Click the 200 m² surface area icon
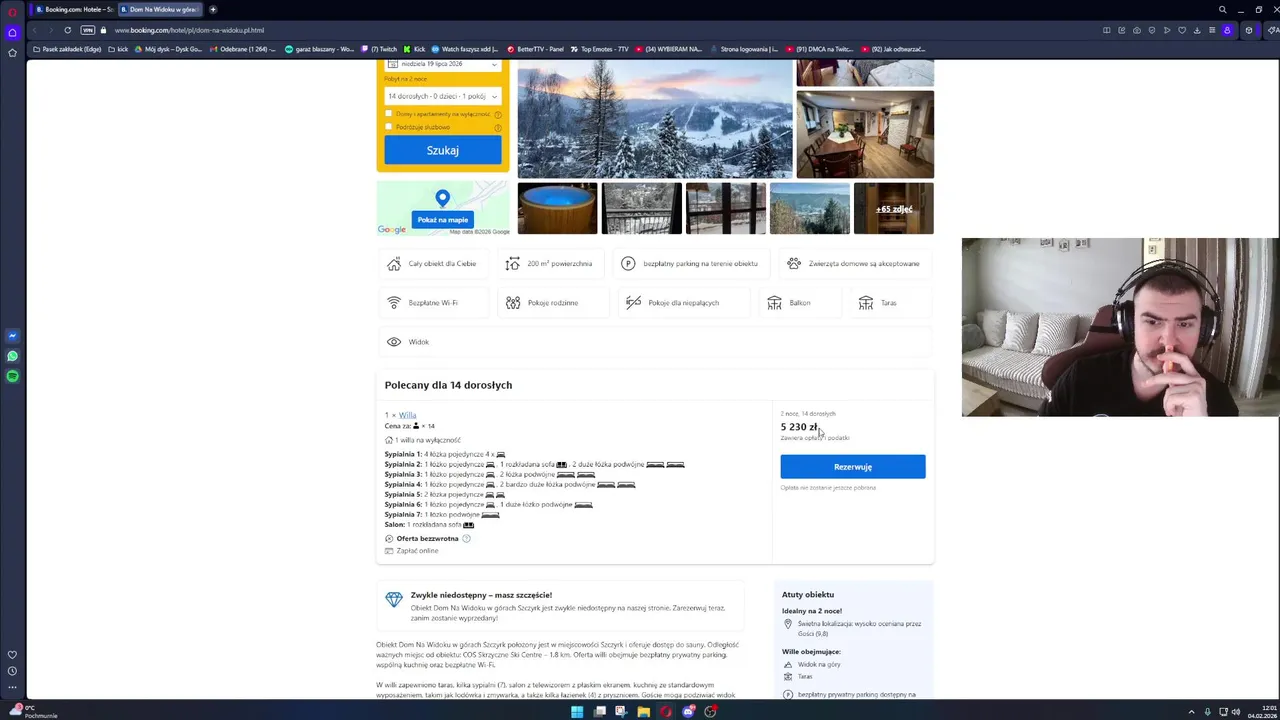The width and height of the screenshot is (1280, 720). [513, 264]
